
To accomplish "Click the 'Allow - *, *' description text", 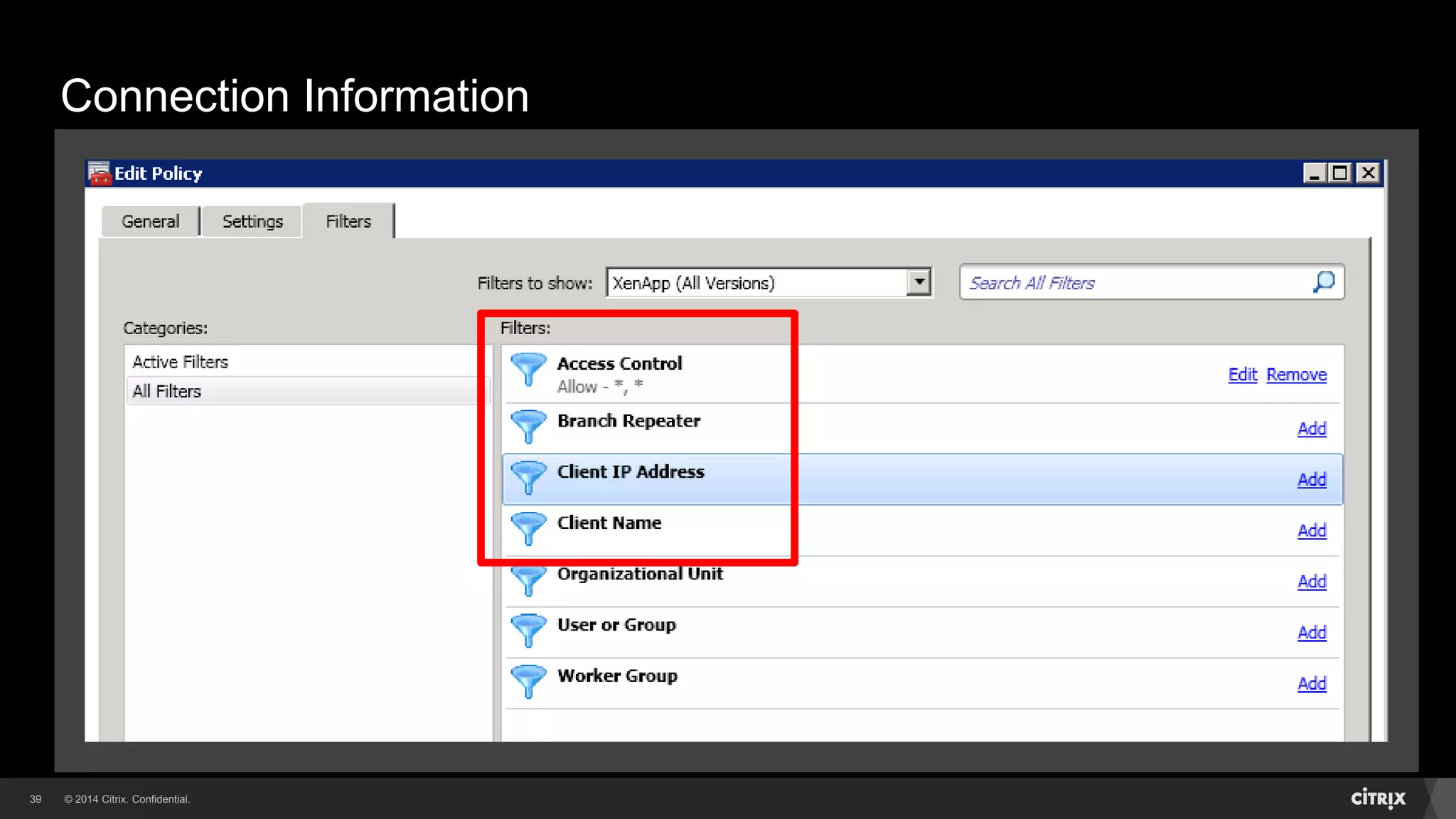I will (600, 387).
